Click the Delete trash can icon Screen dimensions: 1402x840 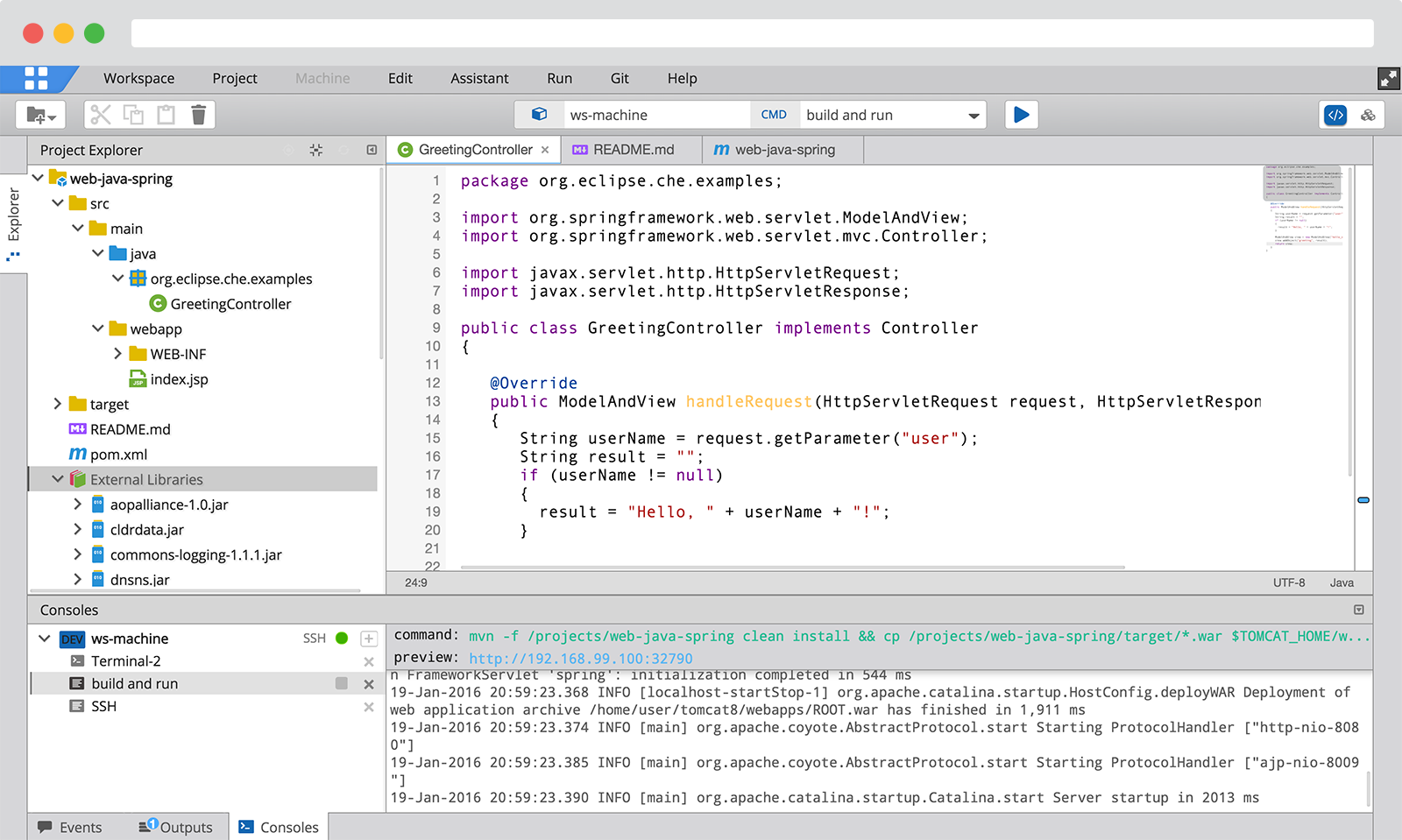tap(198, 115)
